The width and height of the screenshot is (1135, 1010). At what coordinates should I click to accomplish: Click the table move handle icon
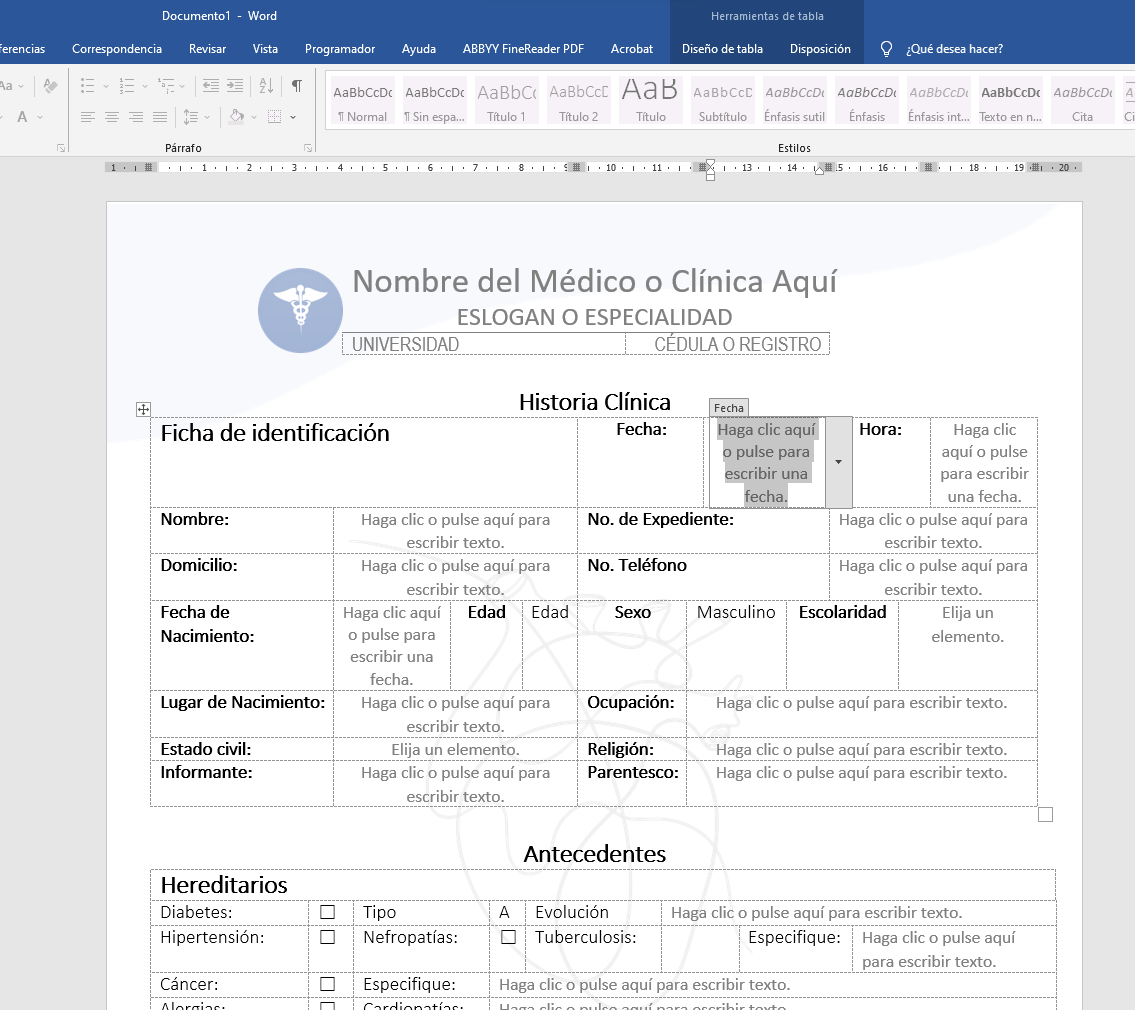click(143, 409)
